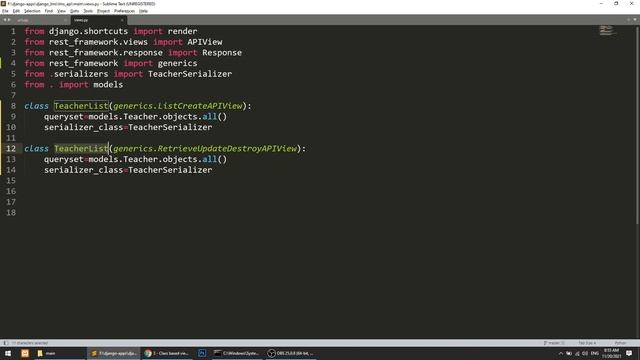The height and width of the screenshot is (360, 640).
Task: Open the Windows Start menu
Action: [x=8, y=353]
